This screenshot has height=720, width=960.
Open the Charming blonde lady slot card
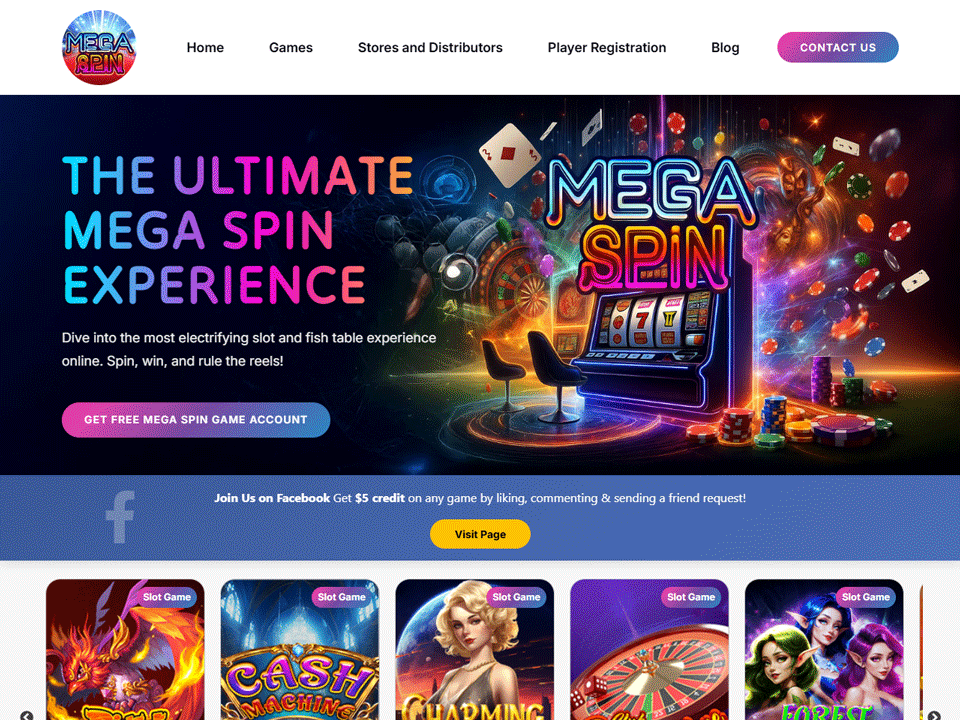click(474, 650)
